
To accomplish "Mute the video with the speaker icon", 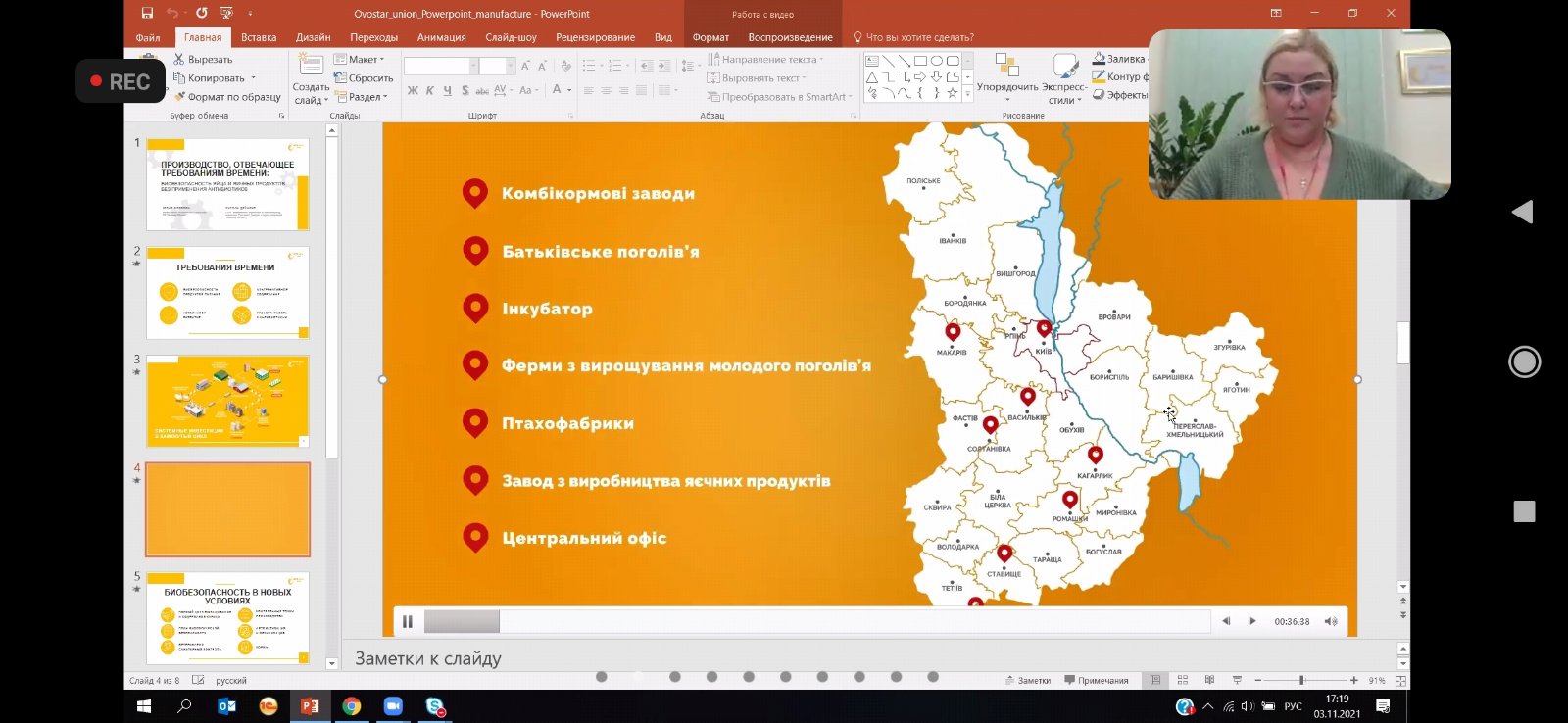I will tap(1330, 621).
